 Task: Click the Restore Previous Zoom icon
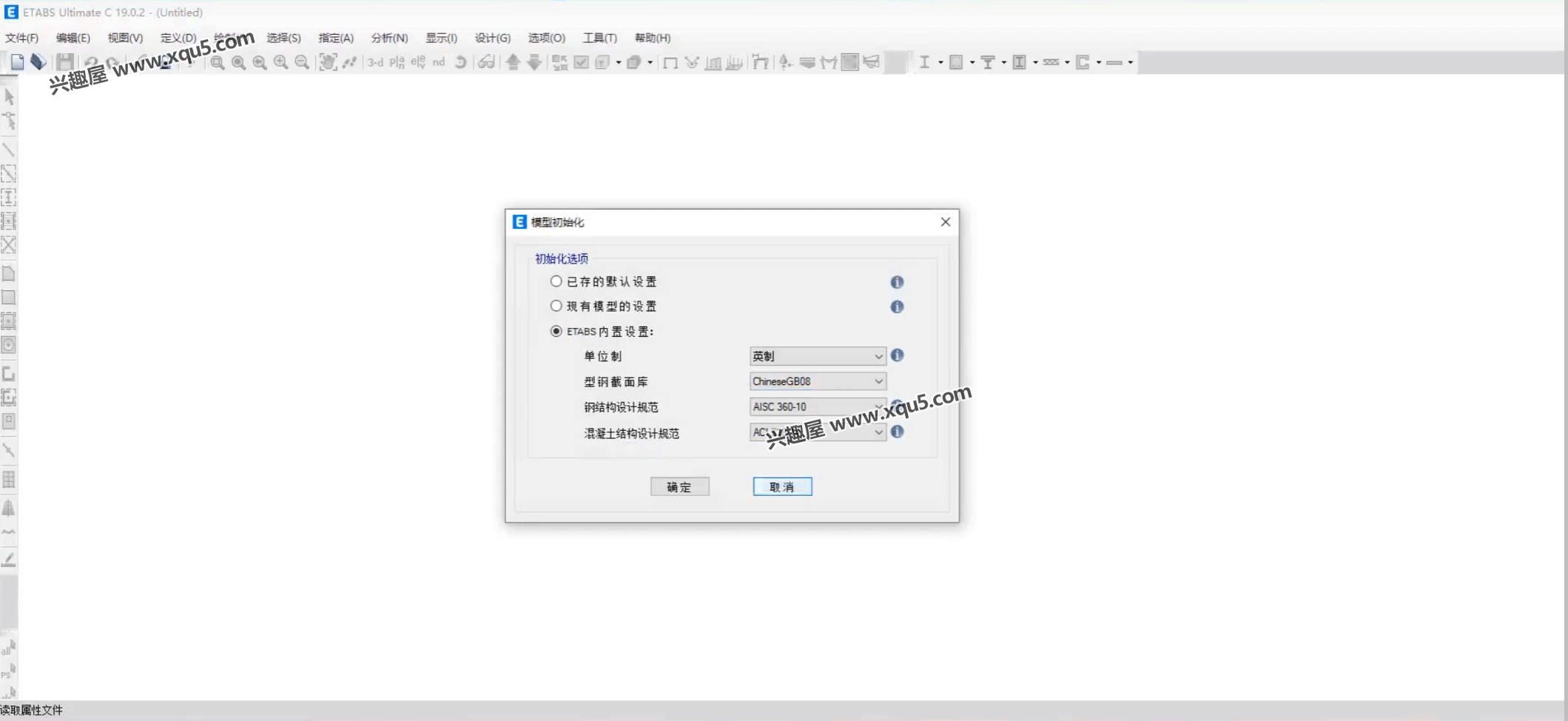[260, 62]
